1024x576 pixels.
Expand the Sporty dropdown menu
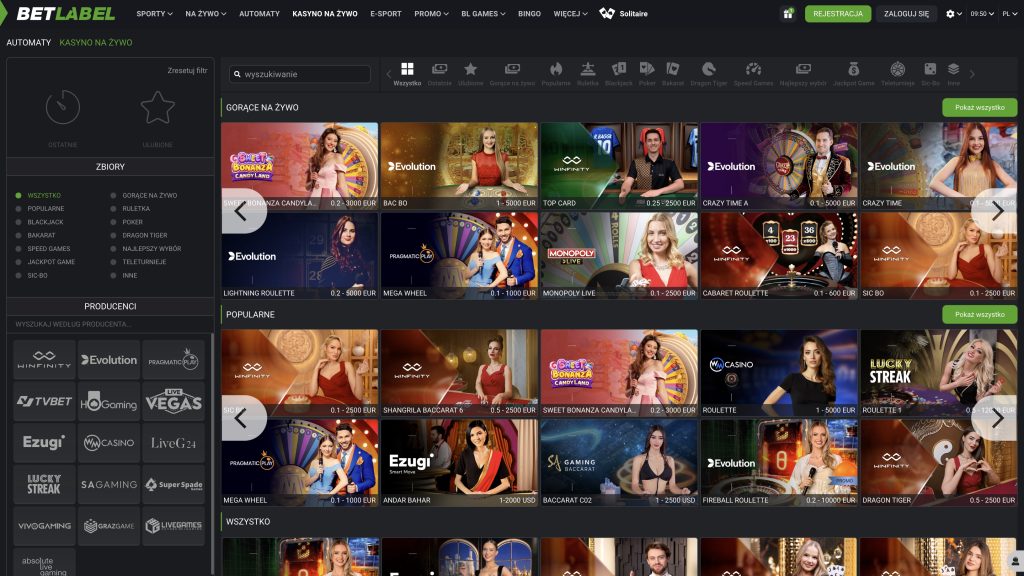[x=154, y=13]
